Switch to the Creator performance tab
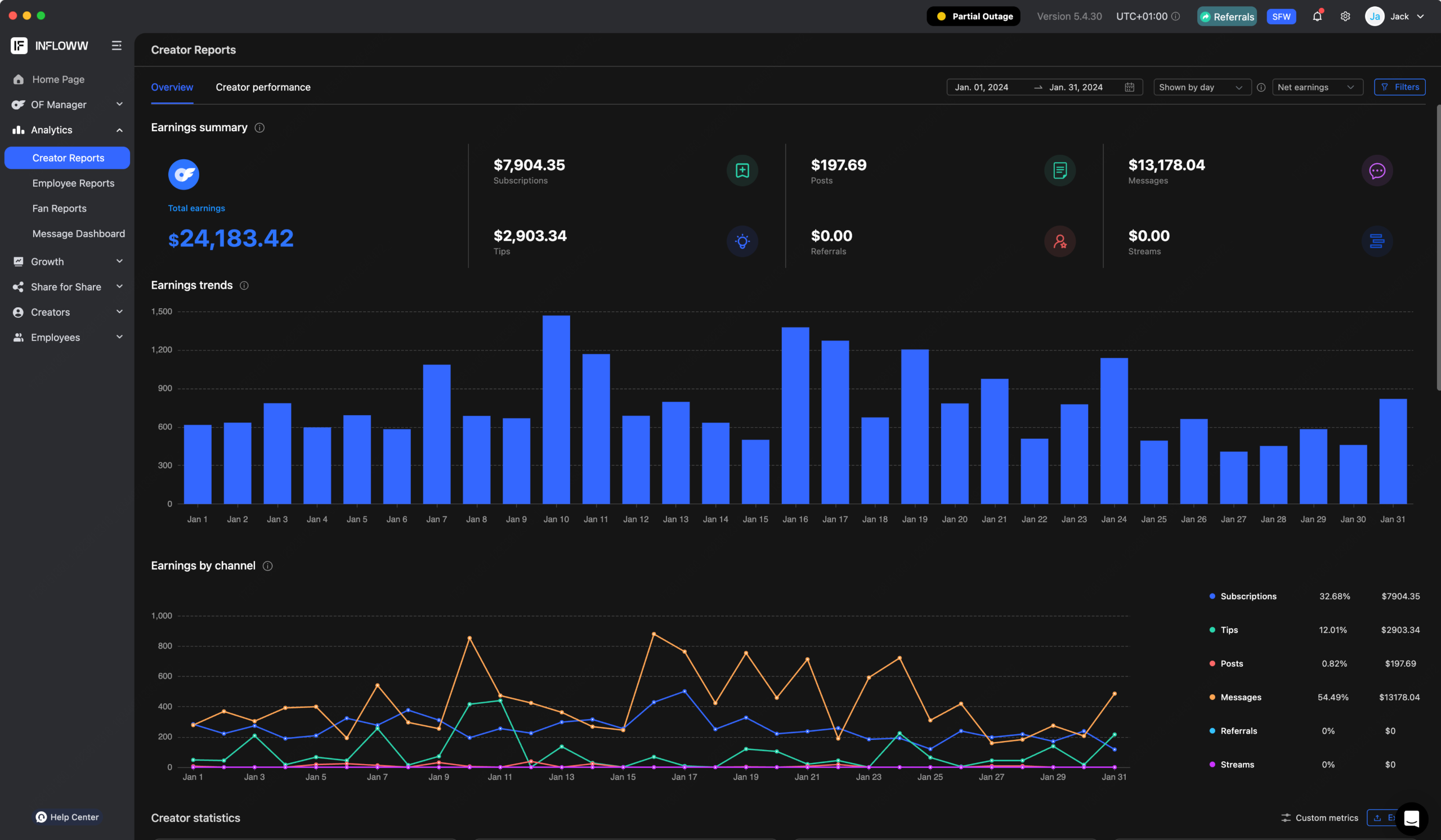Screen dimensions: 1441x840 click(x=263, y=87)
